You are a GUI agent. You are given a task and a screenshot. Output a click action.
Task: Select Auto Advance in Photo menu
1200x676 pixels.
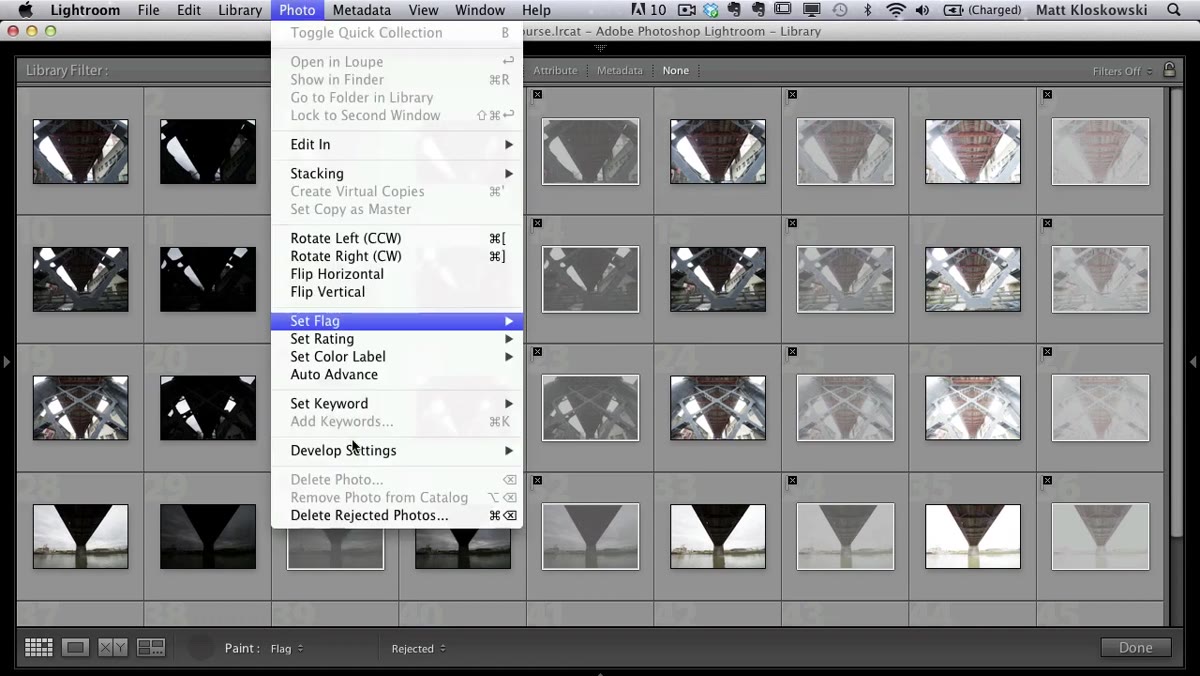point(397,374)
